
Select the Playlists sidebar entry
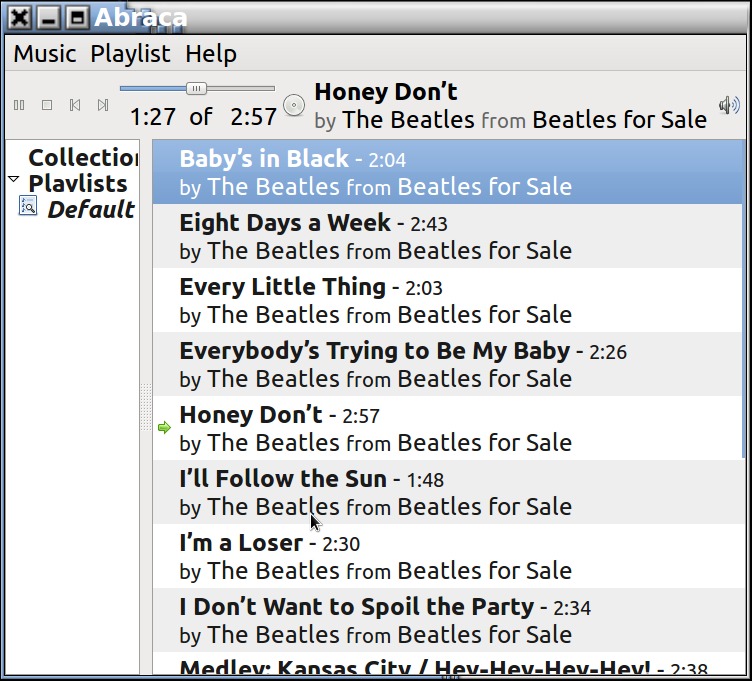tap(78, 184)
